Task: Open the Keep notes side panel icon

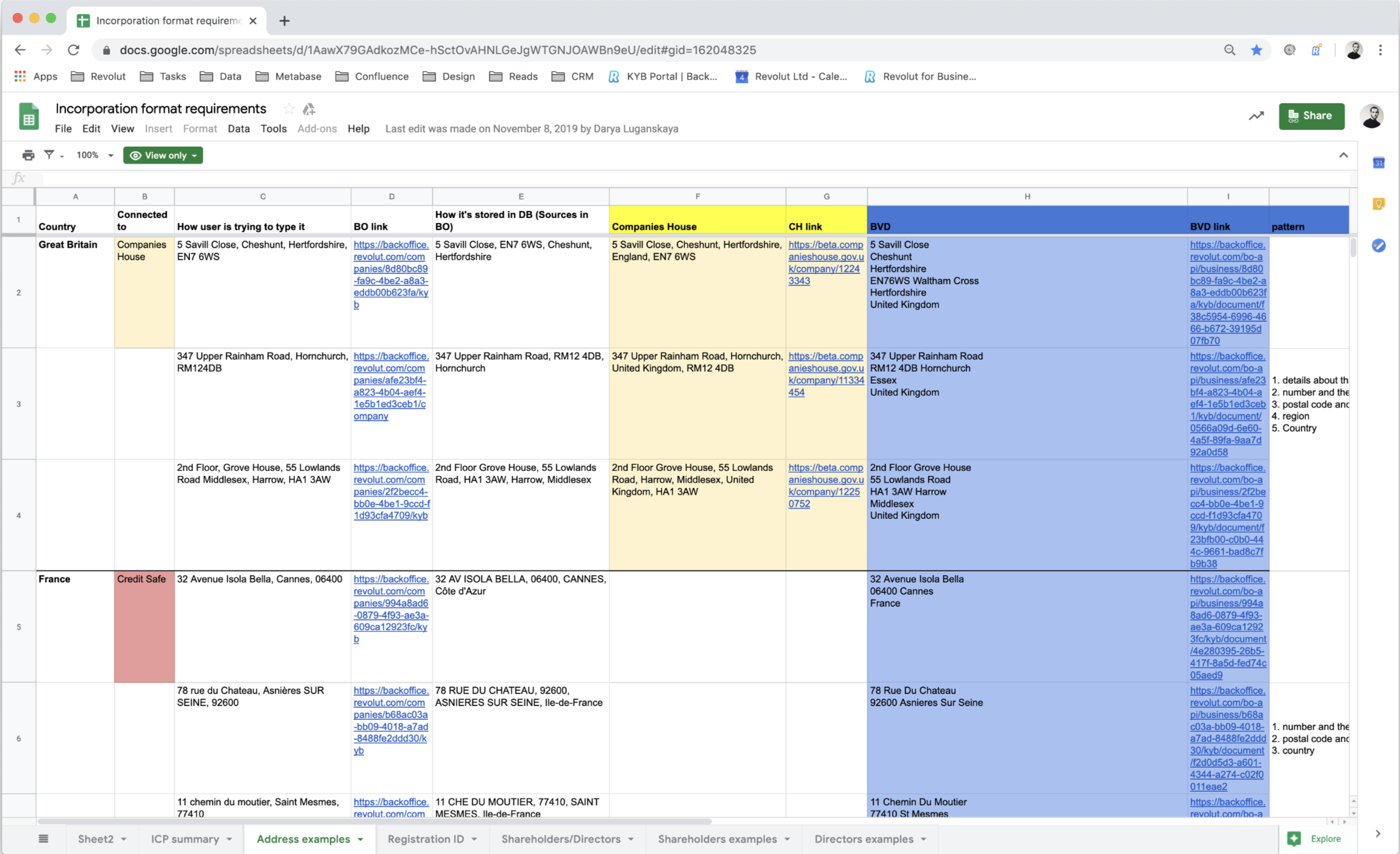Action: (x=1378, y=204)
